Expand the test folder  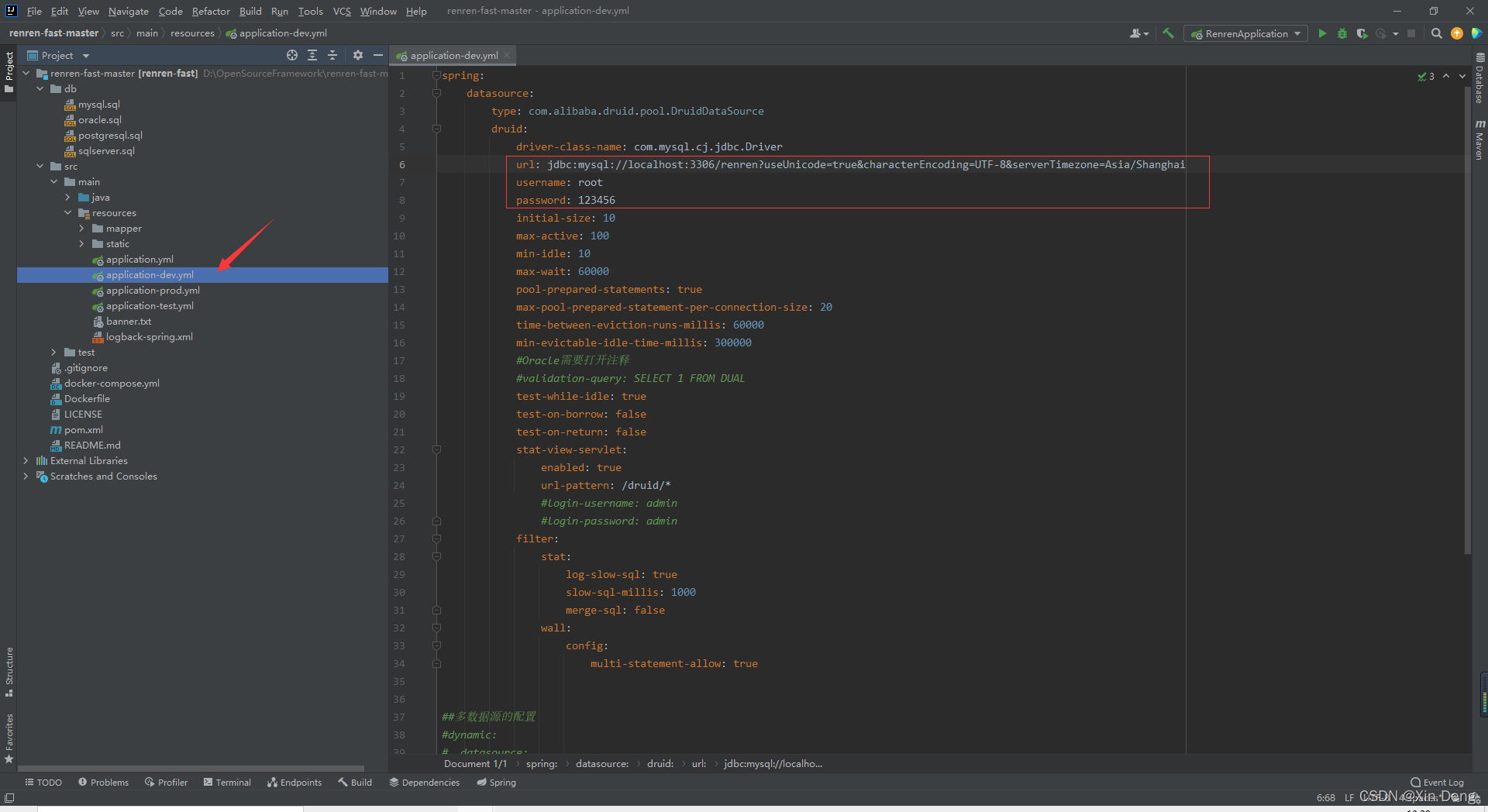pos(54,353)
